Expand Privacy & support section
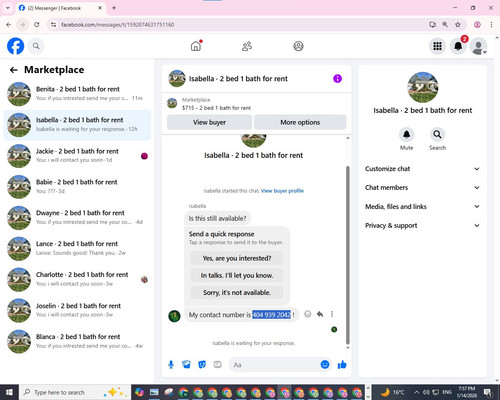 423,226
